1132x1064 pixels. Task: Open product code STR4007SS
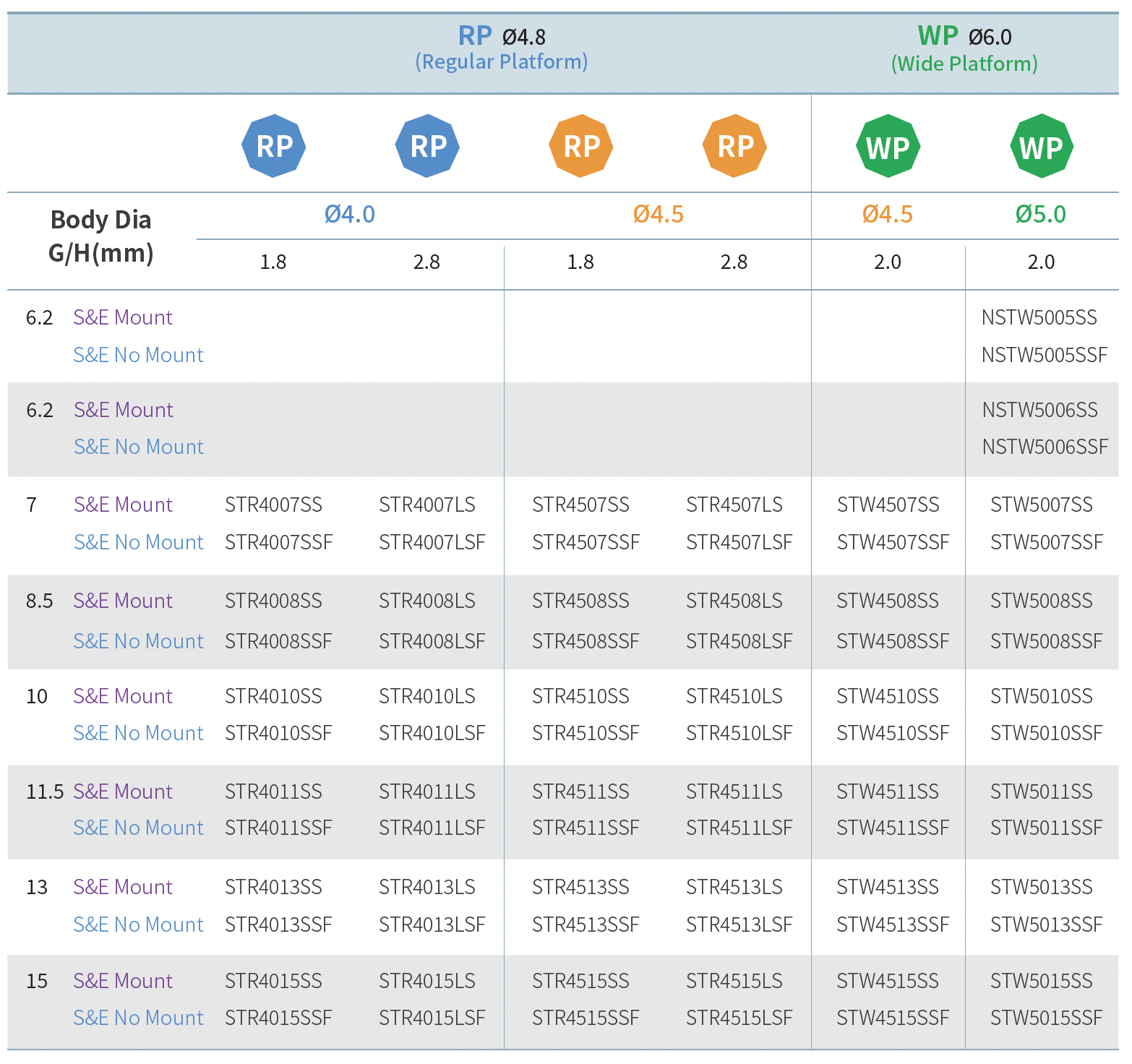[273, 505]
